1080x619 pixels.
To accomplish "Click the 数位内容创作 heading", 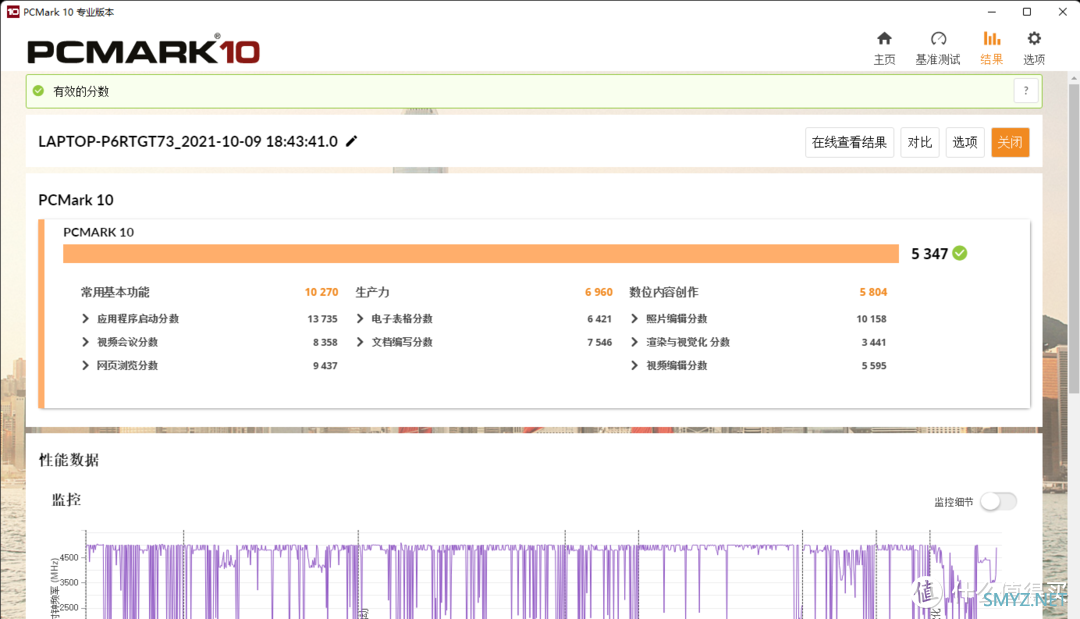I will pos(664,292).
